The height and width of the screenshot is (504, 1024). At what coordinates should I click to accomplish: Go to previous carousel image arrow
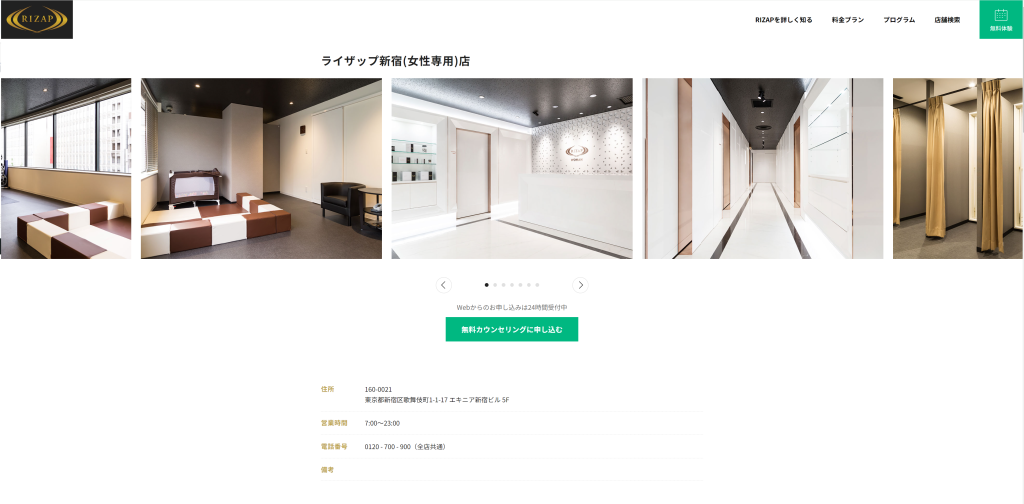[x=444, y=285]
